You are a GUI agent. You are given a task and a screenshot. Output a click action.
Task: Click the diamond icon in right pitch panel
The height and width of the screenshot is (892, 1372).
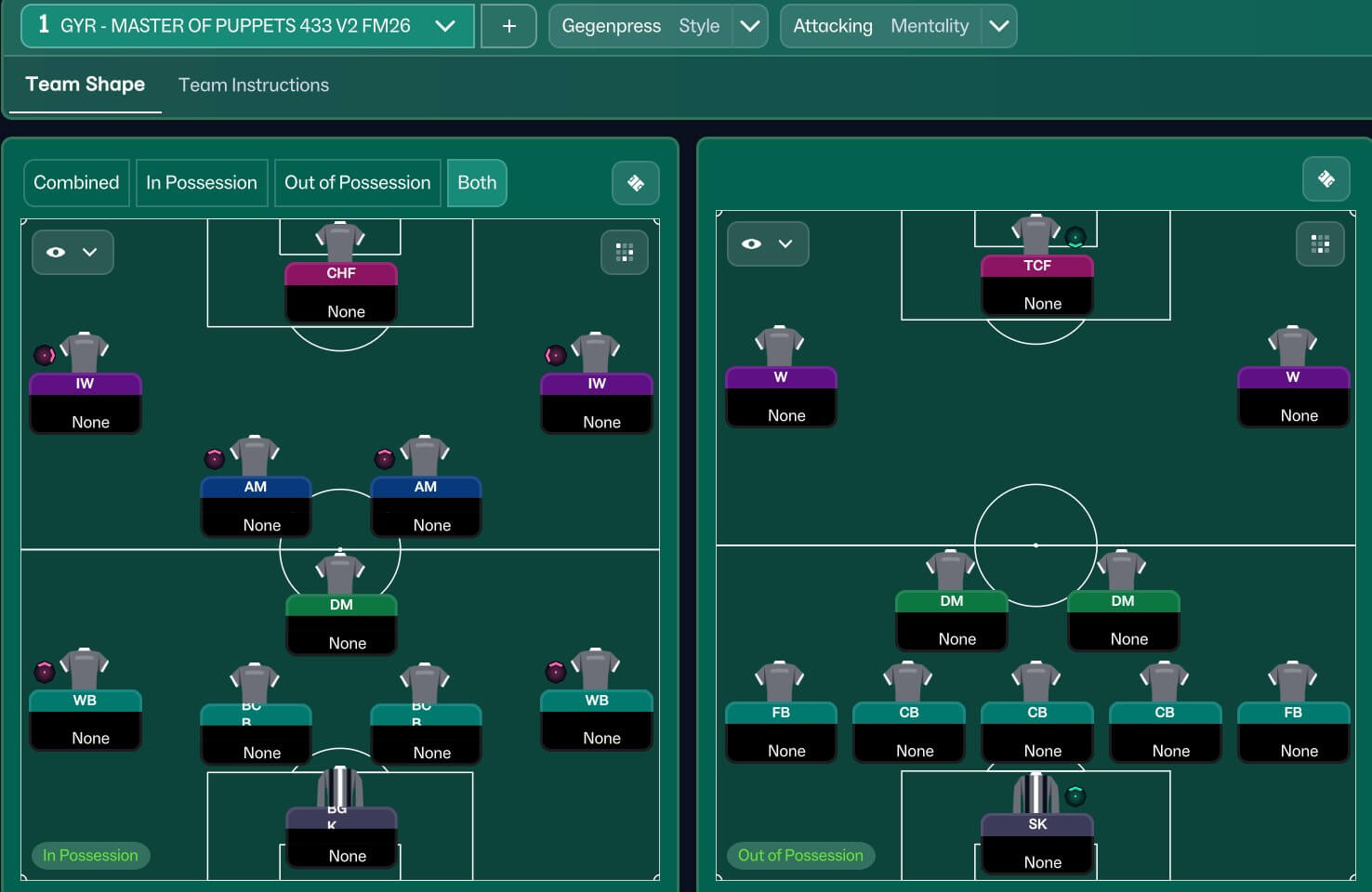[x=1326, y=178]
